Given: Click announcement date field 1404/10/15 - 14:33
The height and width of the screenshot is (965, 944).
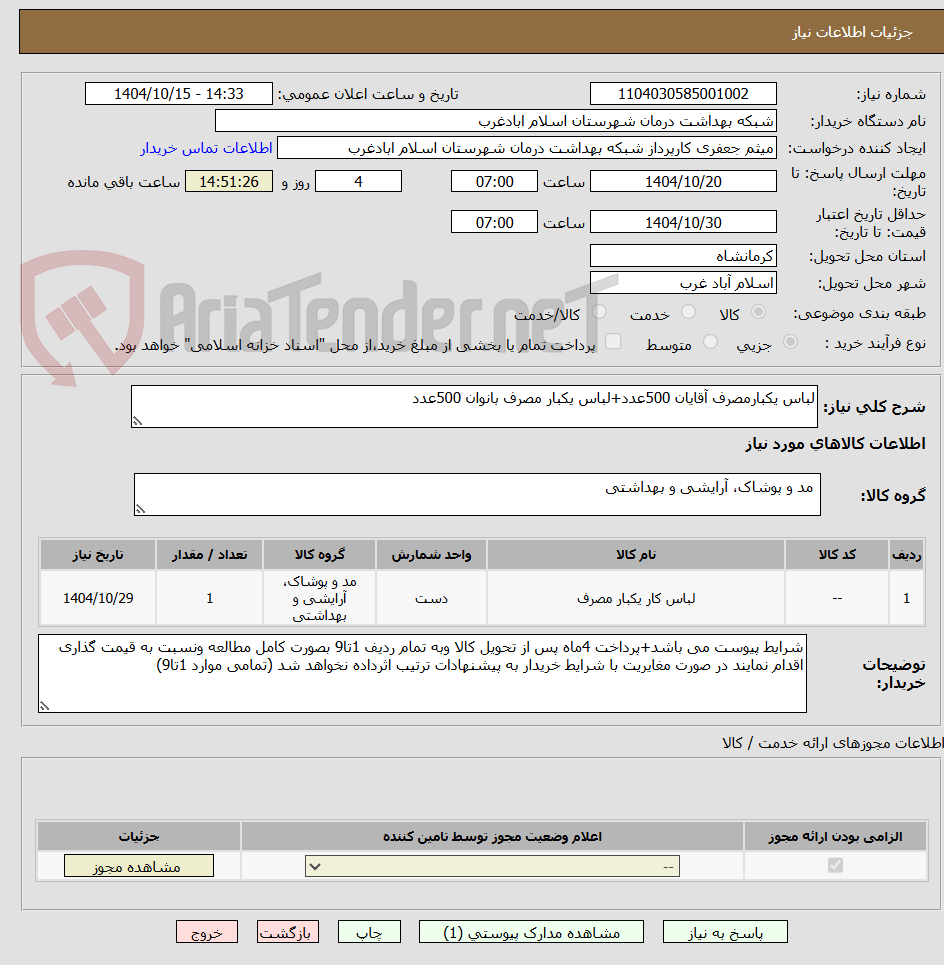Looking at the screenshot, I should pos(178,94).
